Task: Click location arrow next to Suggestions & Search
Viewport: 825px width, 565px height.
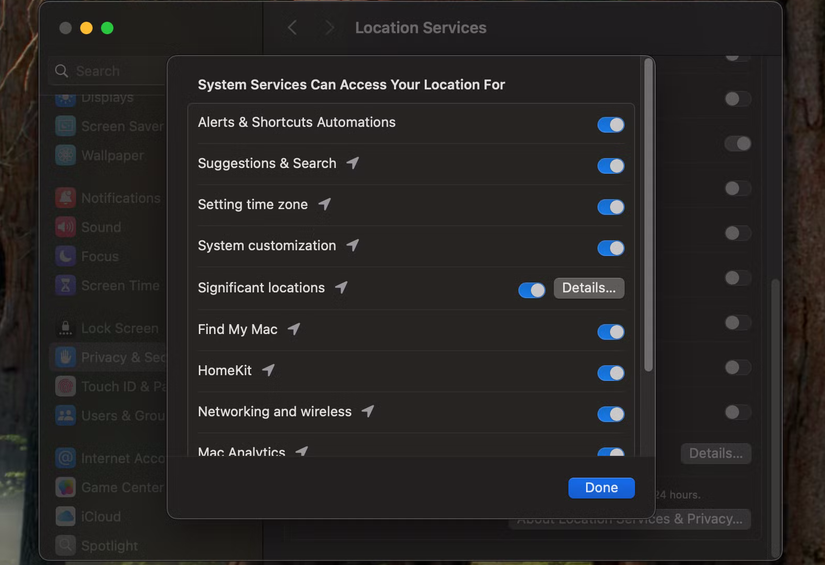Action: pyautogui.click(x=353, y=163)
